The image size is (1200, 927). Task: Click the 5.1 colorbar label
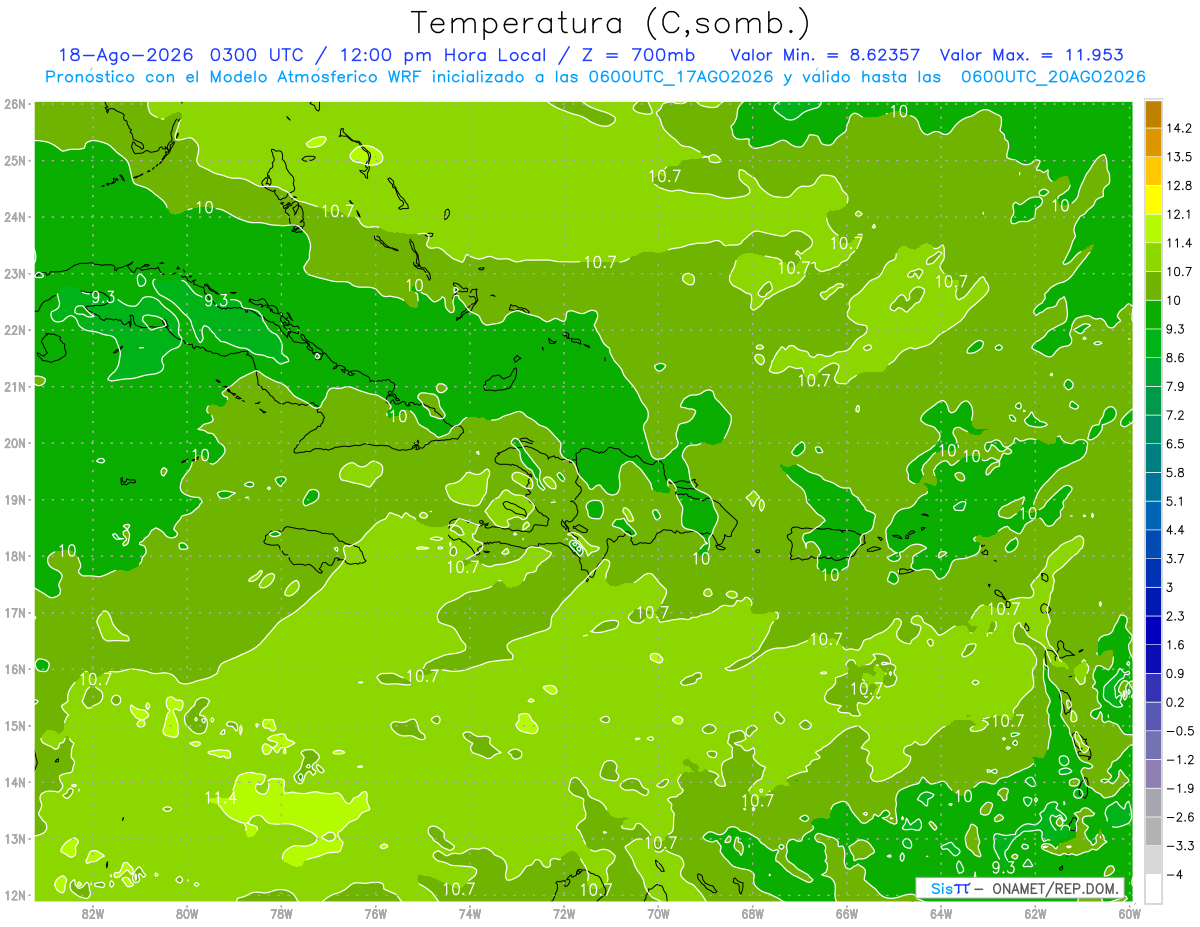pos(1174,500)
